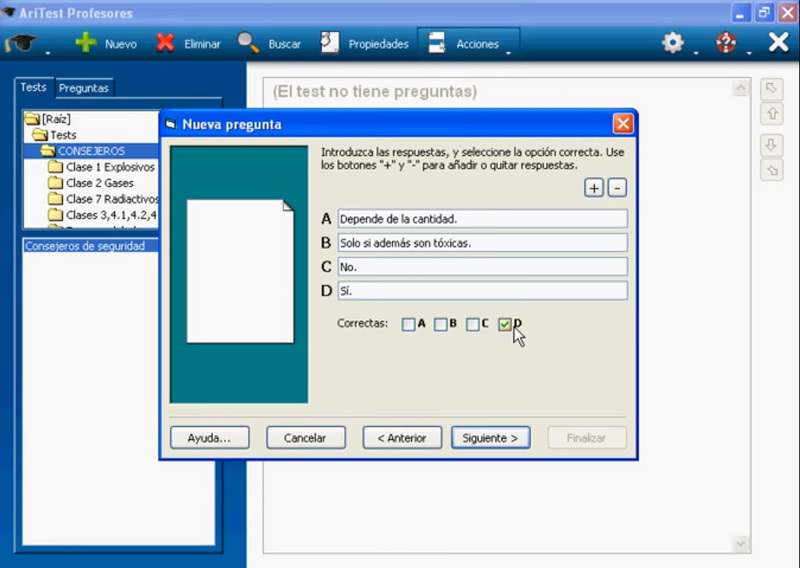Select Clases 3,4.1,4.2 folder
Screen dimensions: 800x568
[103, 215]
